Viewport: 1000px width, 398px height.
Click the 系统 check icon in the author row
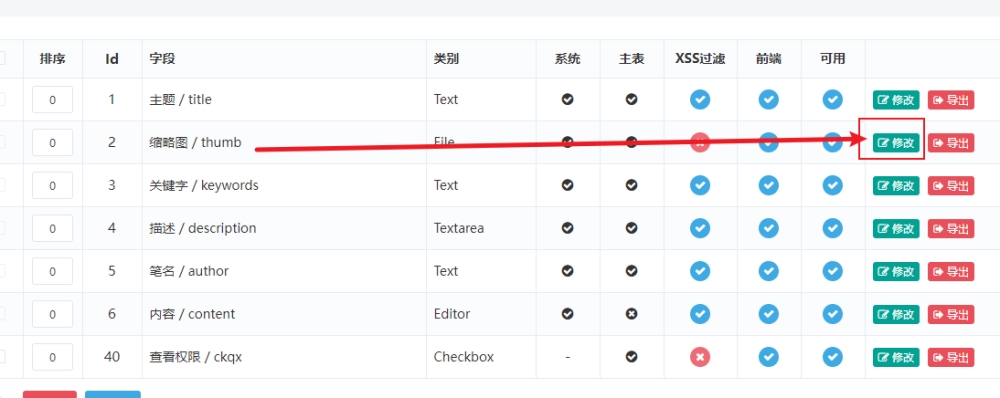point(568,271)
